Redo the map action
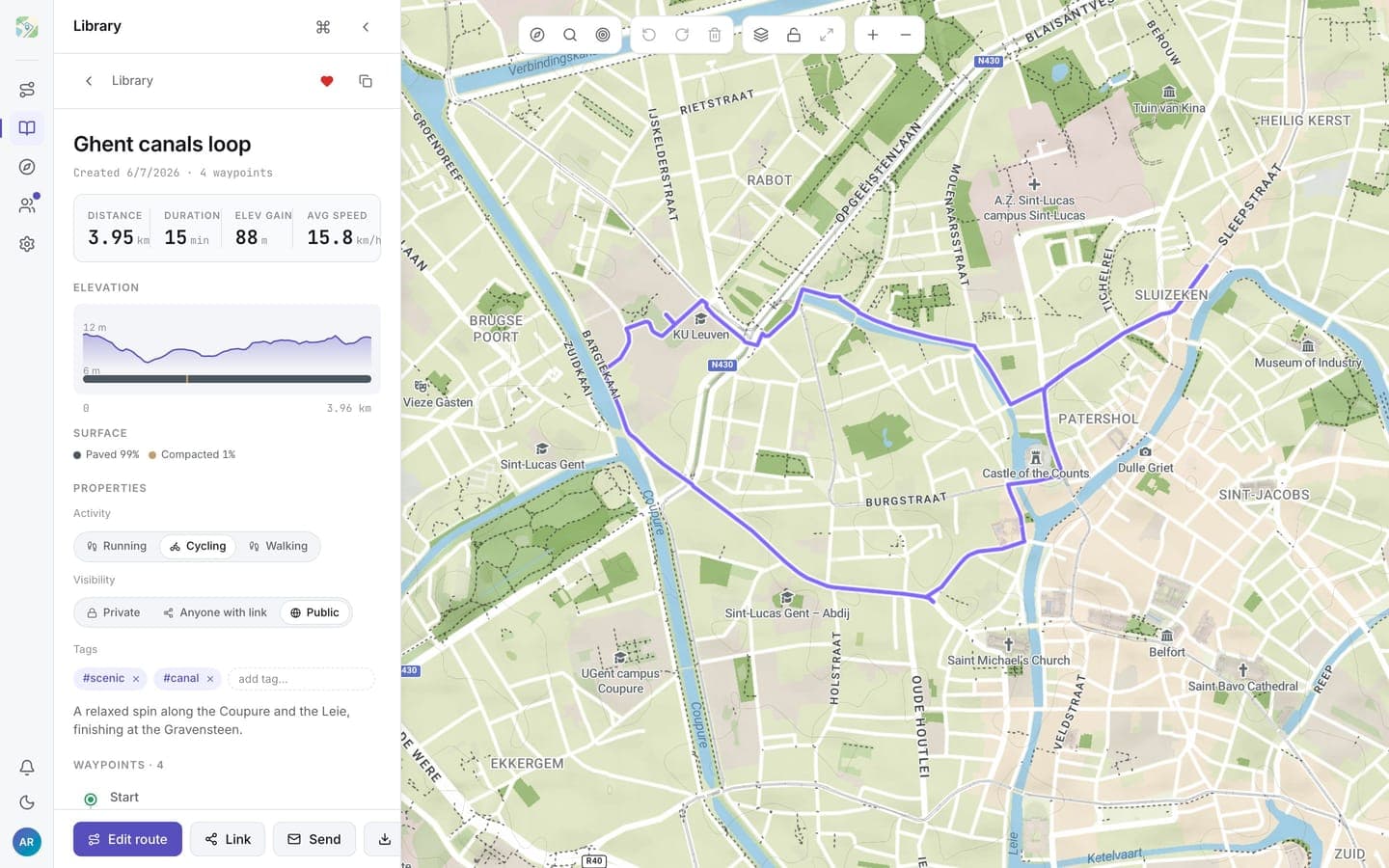The height and width of the screenshot is (868, 1389). pos(682,35)
